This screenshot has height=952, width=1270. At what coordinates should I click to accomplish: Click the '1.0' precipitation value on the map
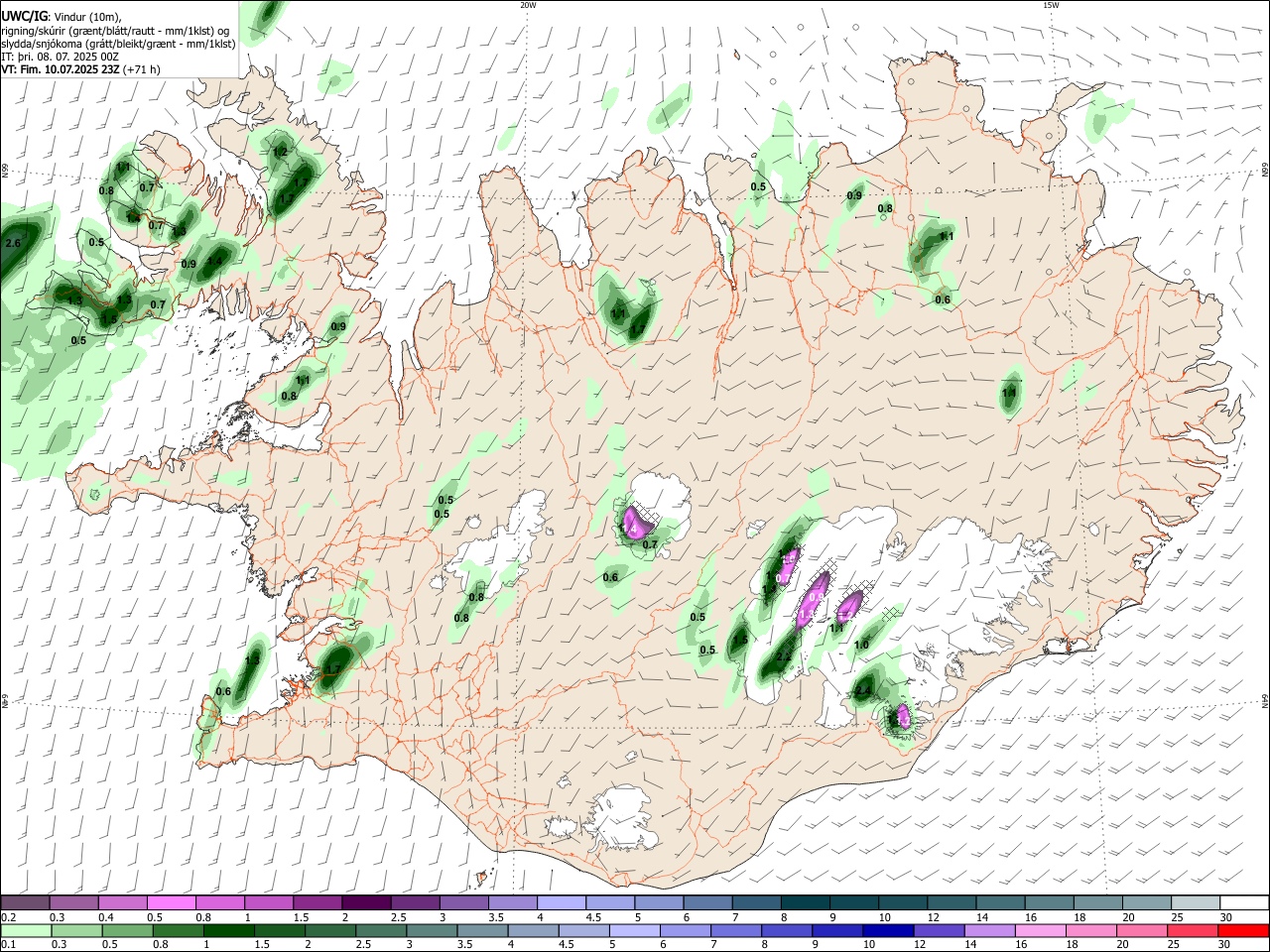click(861, 646)
